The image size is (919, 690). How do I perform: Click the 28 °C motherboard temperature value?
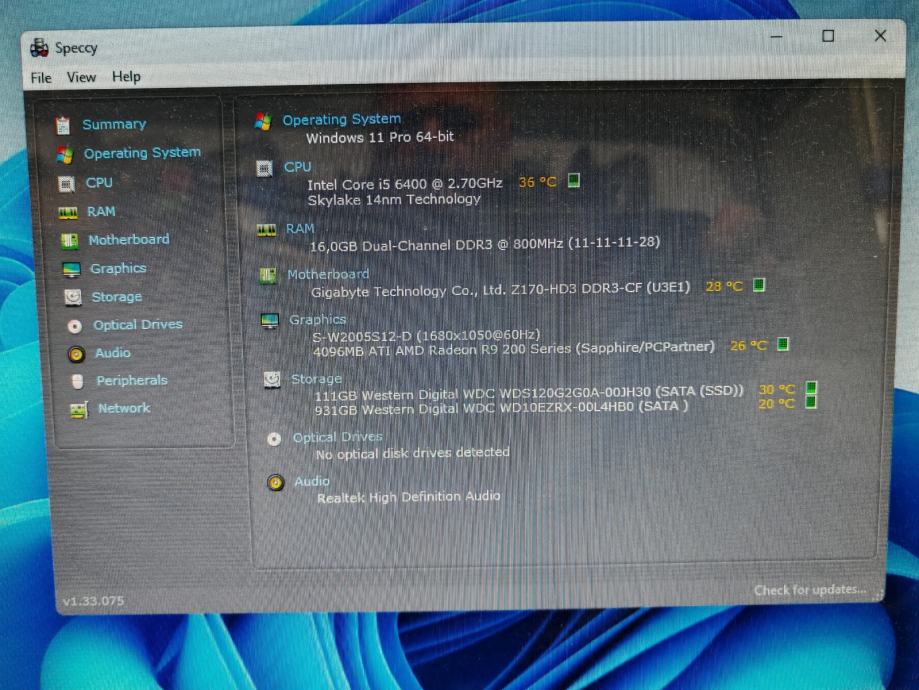point(724,286)
